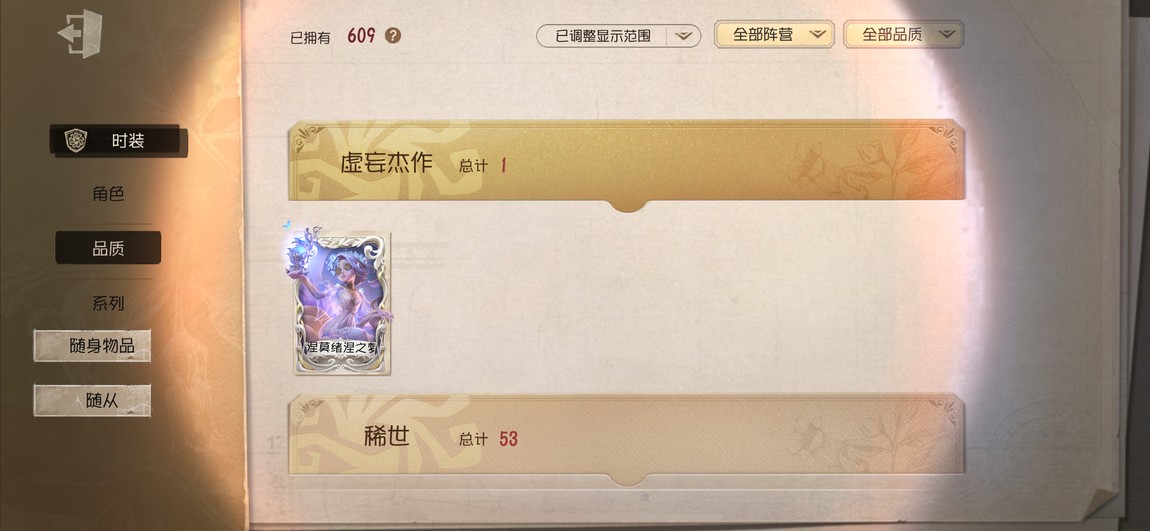Viewport: 1150px width, 531px height.
Task: Collapse the 虚妄杰作 section using its bottom notch
Action: coord(628,205)
